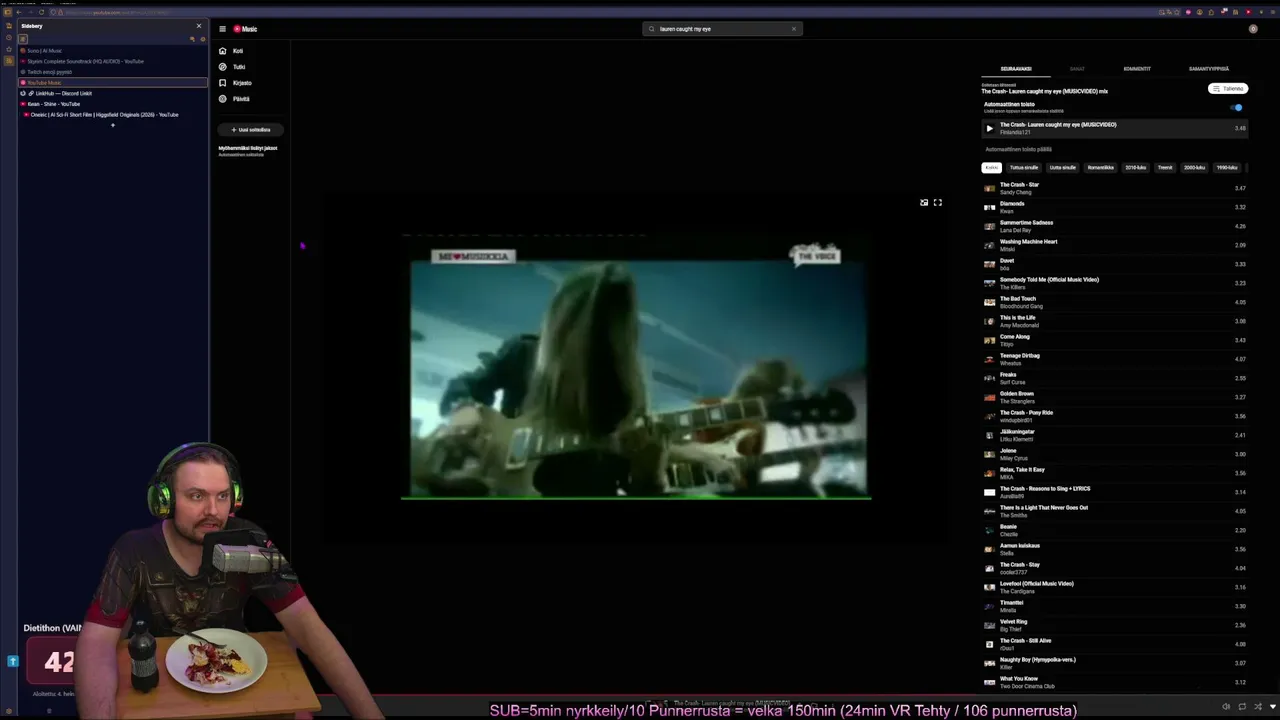1280x720 pixels.
Task: Play The Bad Touch from queue
Action: (x=1115, y=302)
